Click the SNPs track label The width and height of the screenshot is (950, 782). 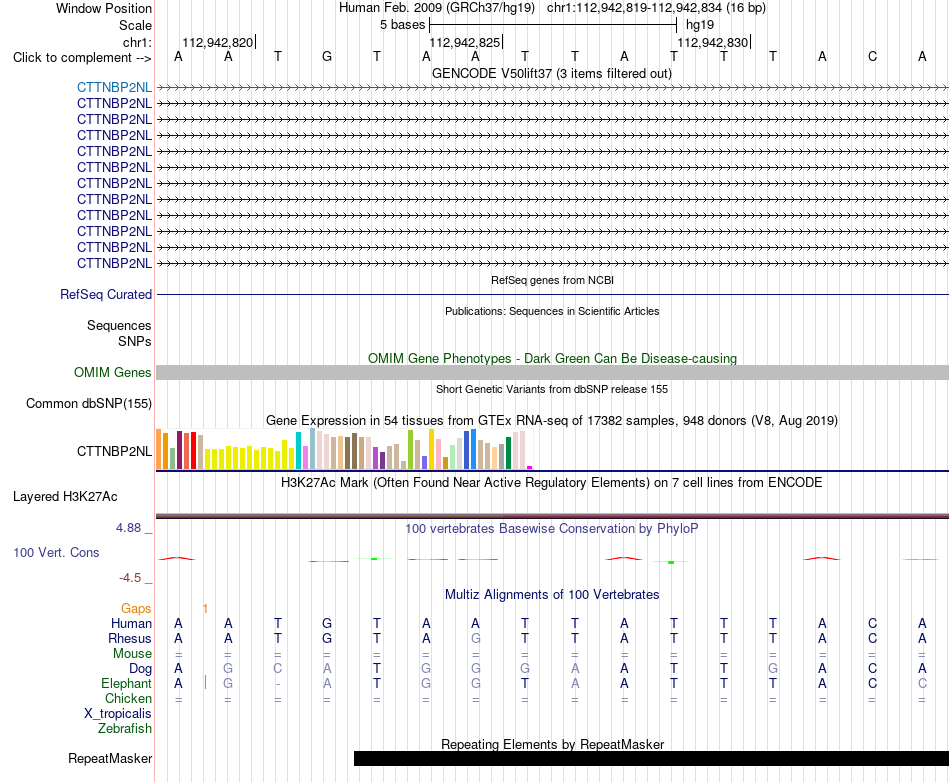(x=135, y=341)
